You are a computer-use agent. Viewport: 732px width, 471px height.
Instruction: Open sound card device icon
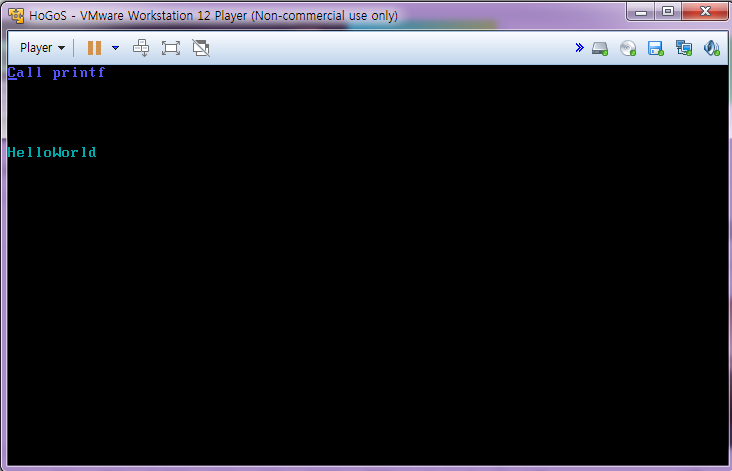[x=711, y=48]
